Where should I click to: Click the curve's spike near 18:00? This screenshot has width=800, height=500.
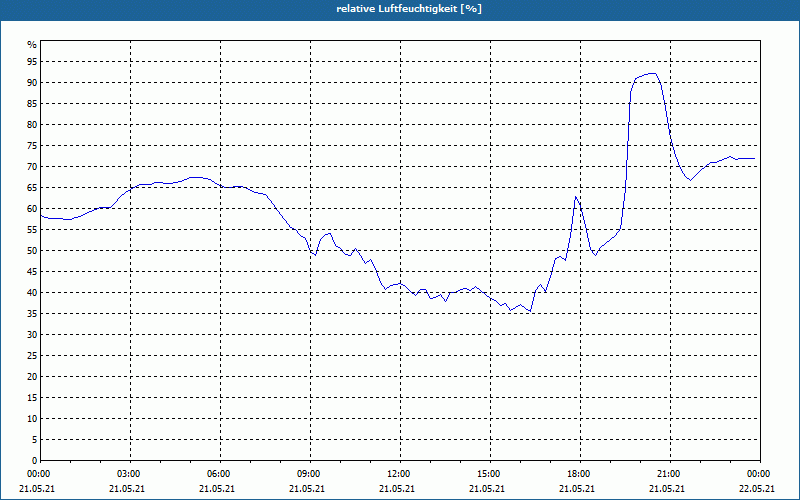(576, 197)
